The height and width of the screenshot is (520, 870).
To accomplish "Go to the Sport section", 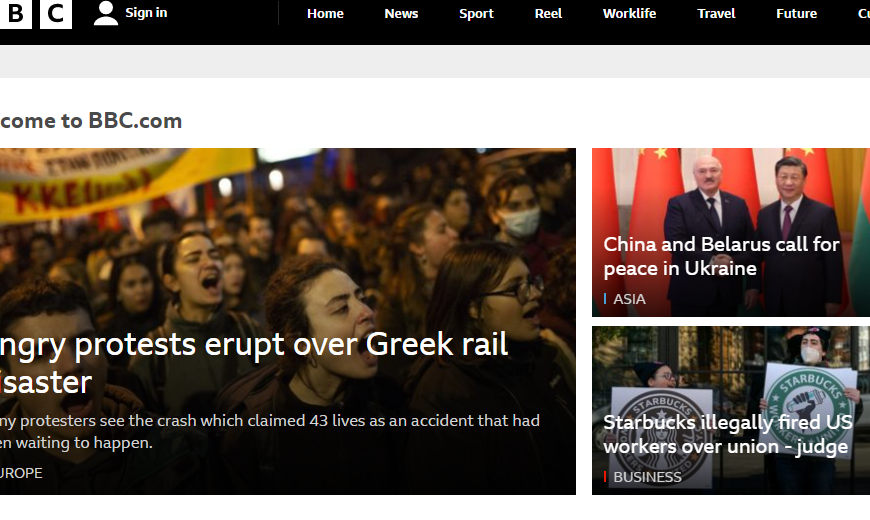I will pyautogui.click(x=476, y=13).
